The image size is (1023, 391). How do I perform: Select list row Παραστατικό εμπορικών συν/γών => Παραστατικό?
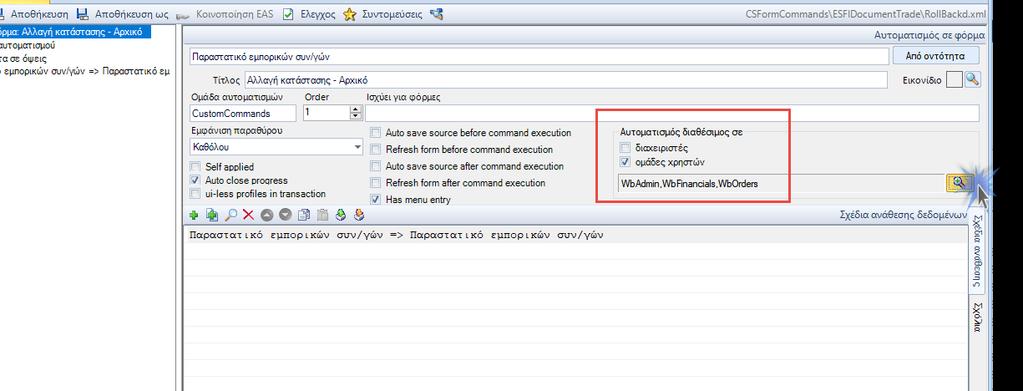tap(574, 236)
